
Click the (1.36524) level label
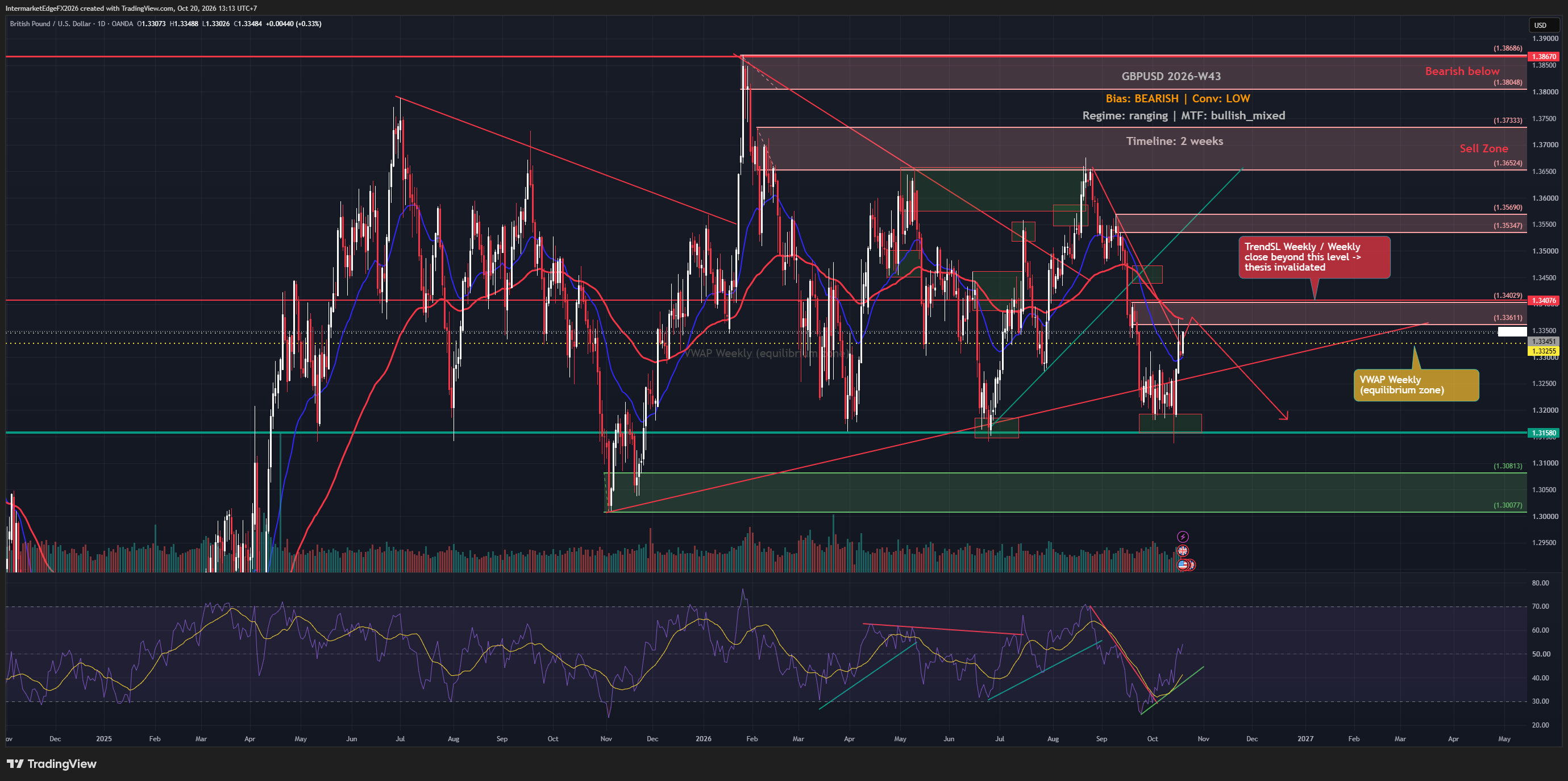pos(1508,163)
